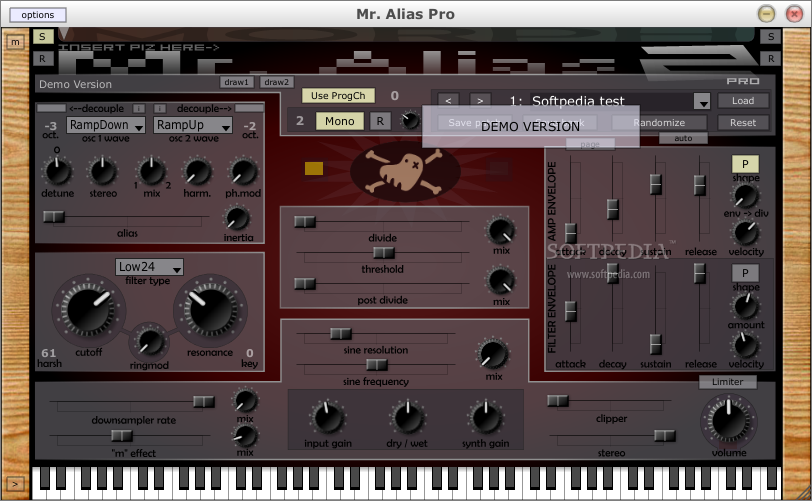Screen dimensions: 812x501
Task: Go to next preset with > button
Action: pyautogui.click(x=480, y=101)
